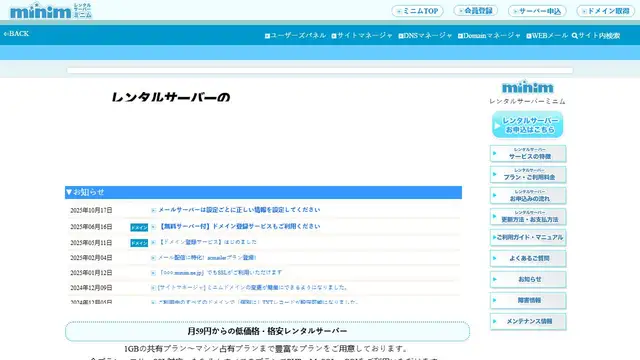Screen dimensions: 640x360
Task: Click the sidebar minim logo
Action: point(527,87)
